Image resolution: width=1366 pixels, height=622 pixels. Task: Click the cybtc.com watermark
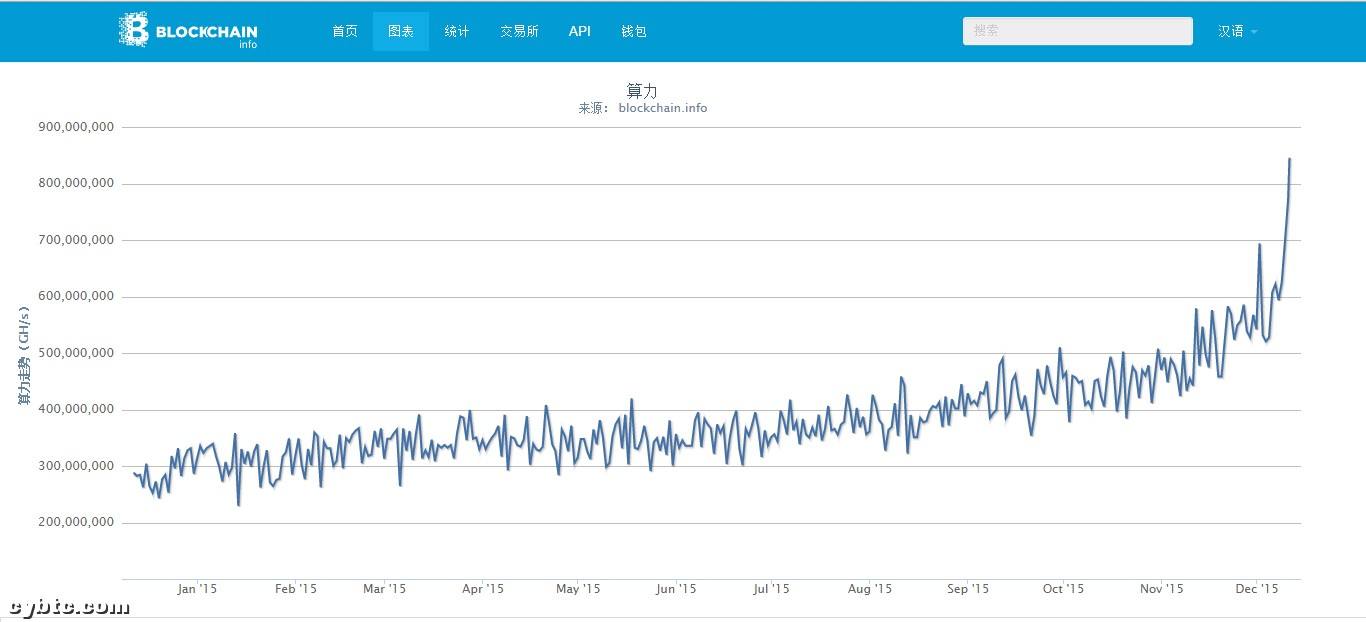tap(70, 607)
